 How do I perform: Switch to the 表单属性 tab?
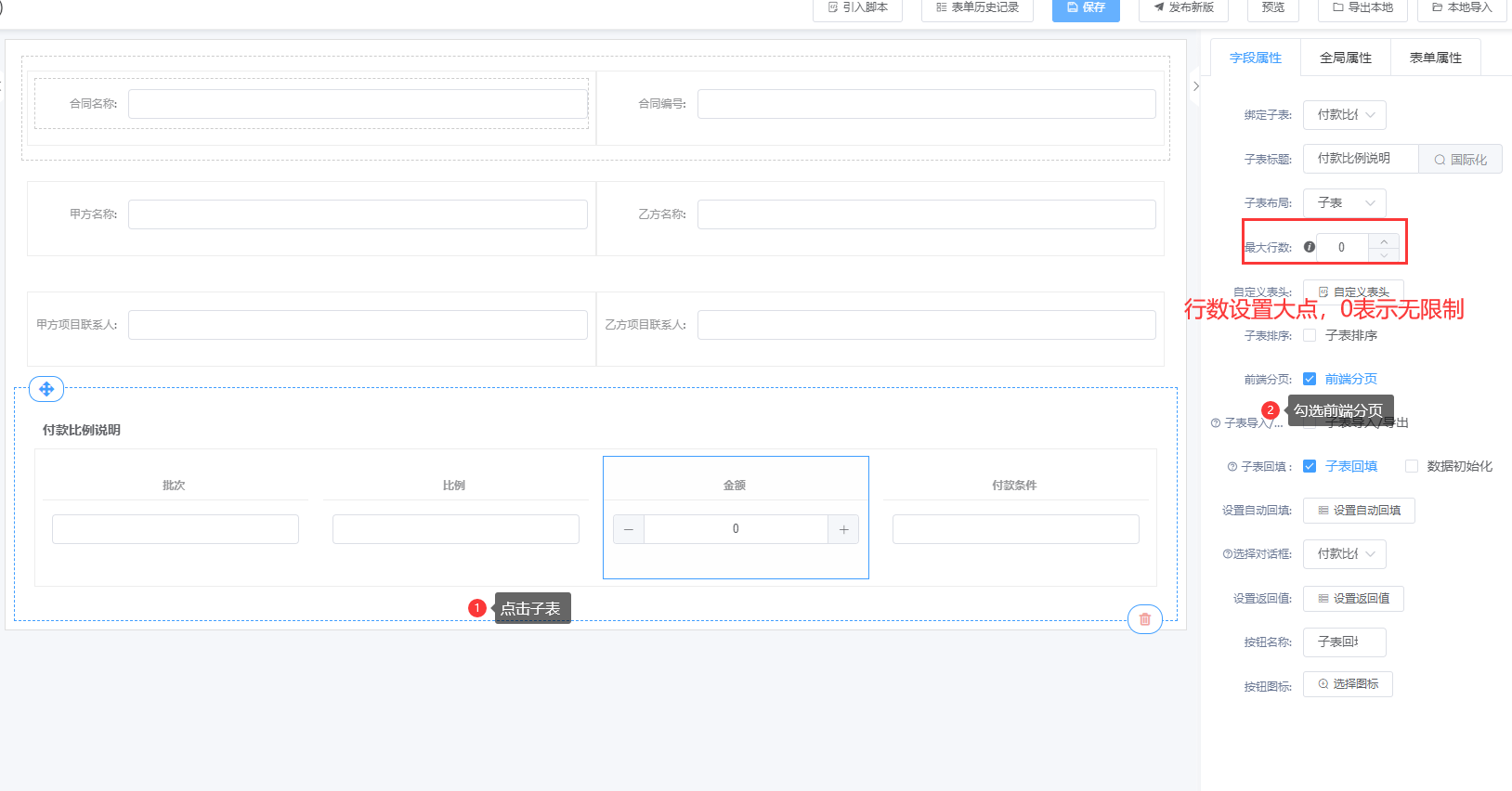click(1435, 58)
